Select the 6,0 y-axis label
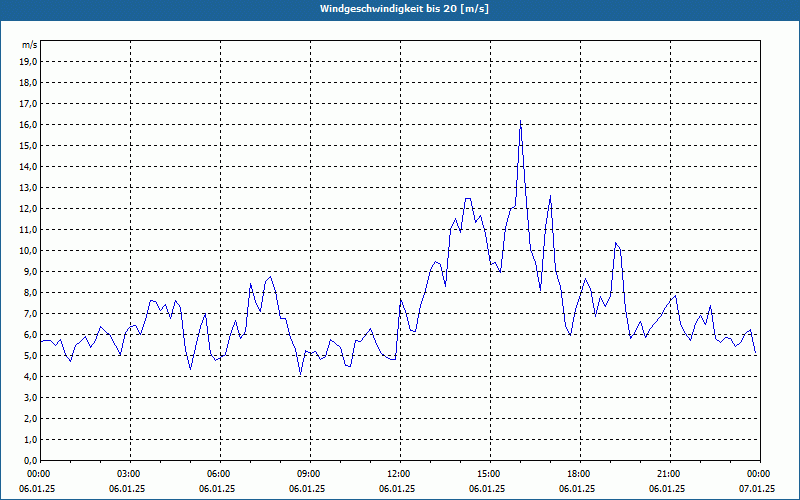800x500 pixels. pyautogui.click(x=30, y=335)
